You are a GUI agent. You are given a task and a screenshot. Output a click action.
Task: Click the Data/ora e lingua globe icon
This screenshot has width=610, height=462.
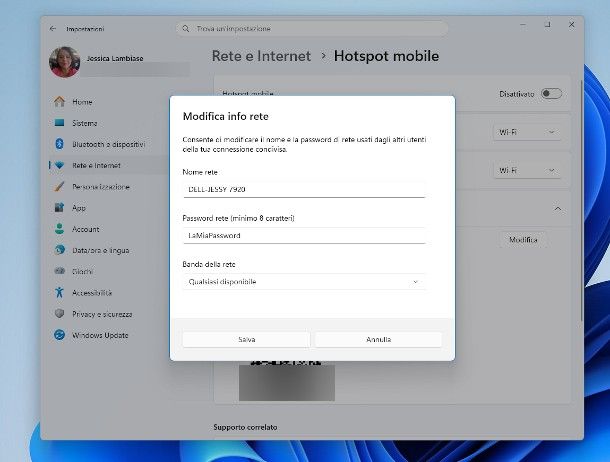click(60, 250)
